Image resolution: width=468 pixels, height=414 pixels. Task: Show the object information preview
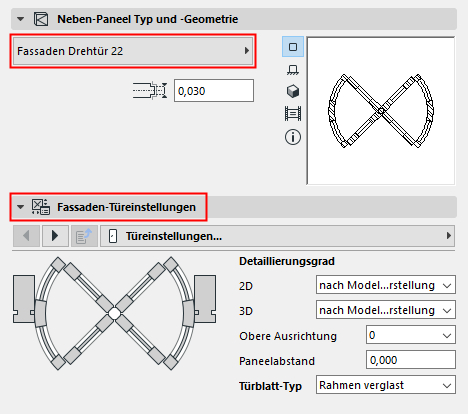coord(293,137)
